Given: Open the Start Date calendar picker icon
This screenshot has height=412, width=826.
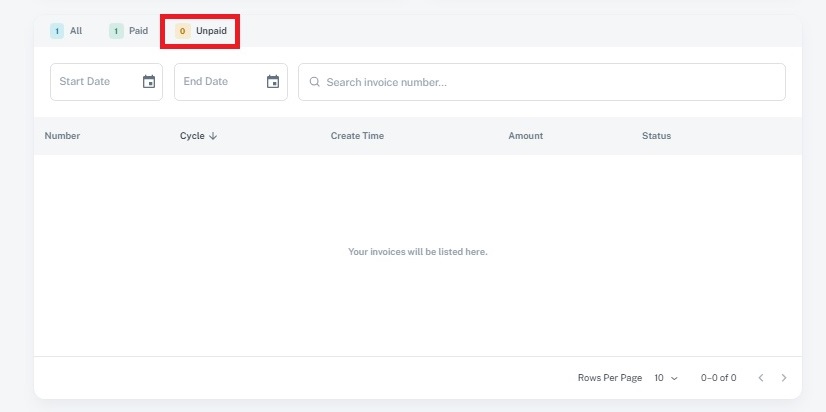Looking at the screenshot, I should pos(149,82).
